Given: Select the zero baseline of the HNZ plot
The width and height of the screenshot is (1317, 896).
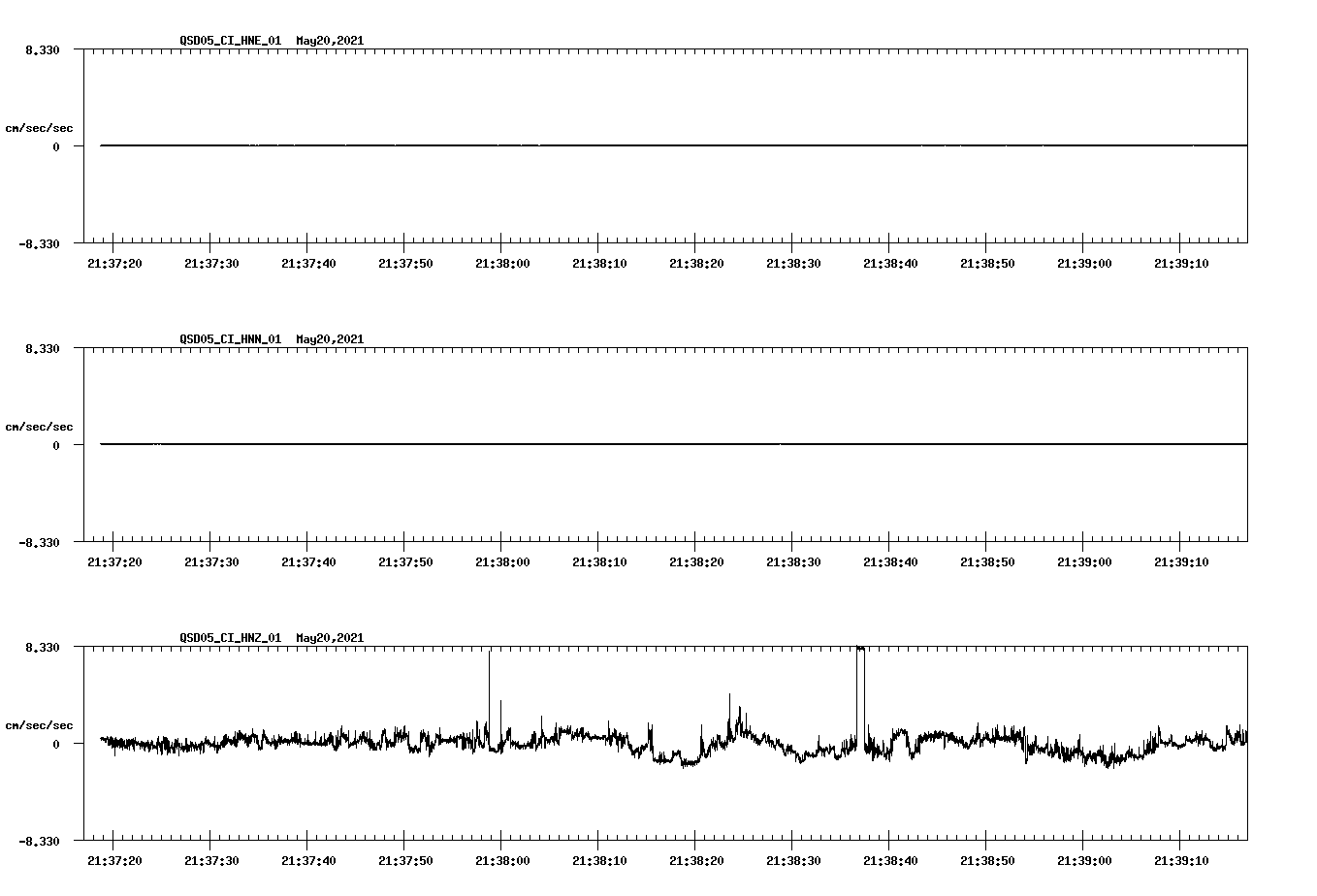Looking at the screenshot, I should [x=291, y=743].
